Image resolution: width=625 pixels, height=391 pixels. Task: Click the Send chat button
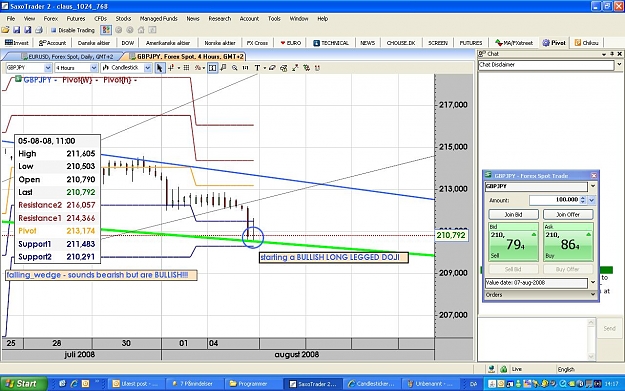coord(609,328)
